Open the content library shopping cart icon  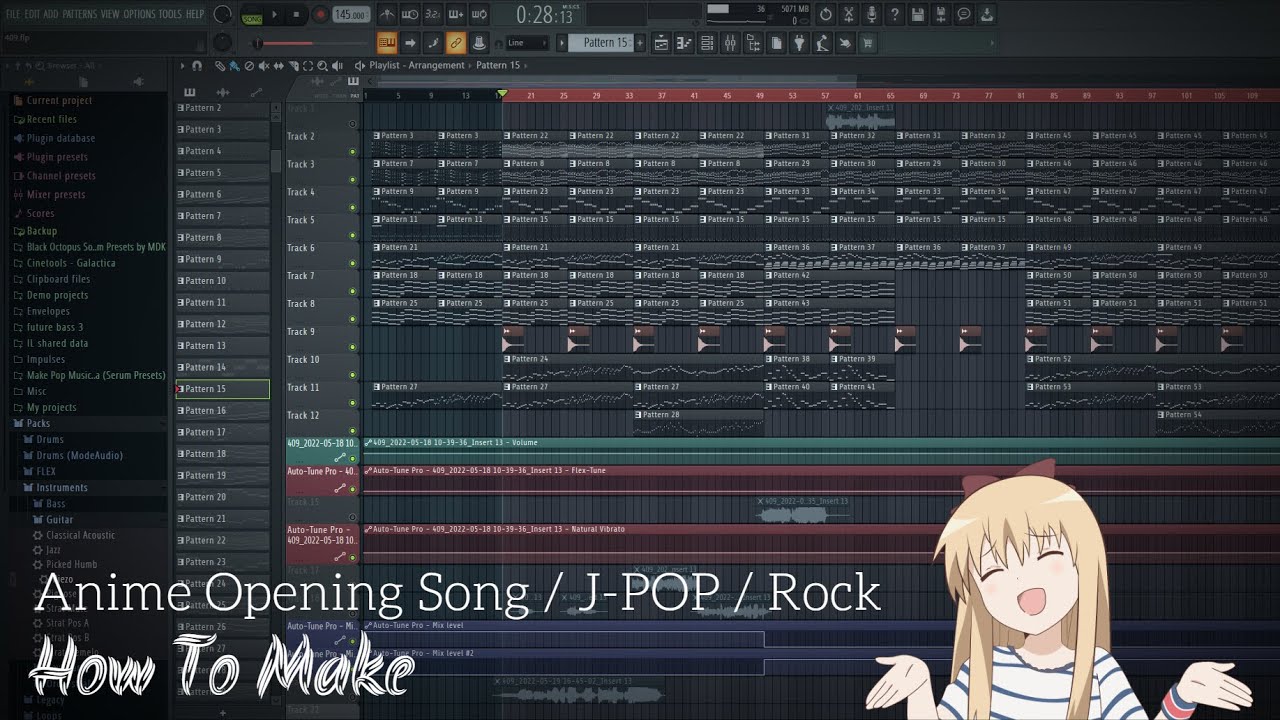pos(867,43)
